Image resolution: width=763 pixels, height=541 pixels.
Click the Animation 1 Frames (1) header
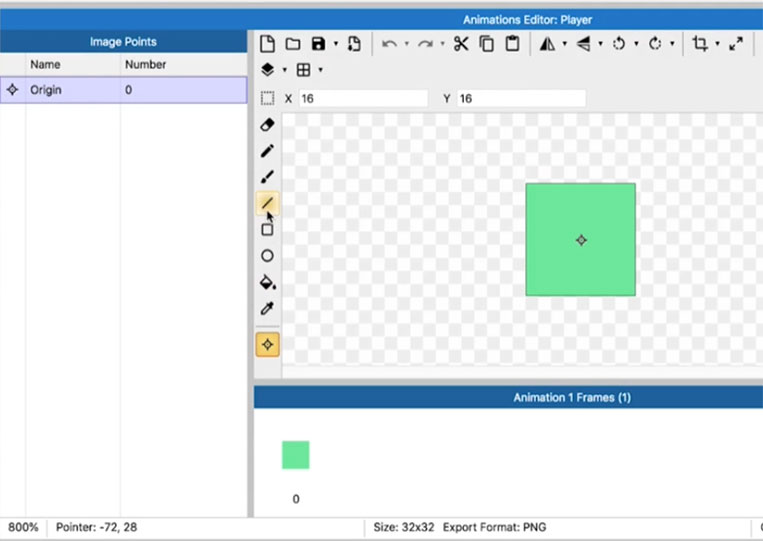(572, 397)
